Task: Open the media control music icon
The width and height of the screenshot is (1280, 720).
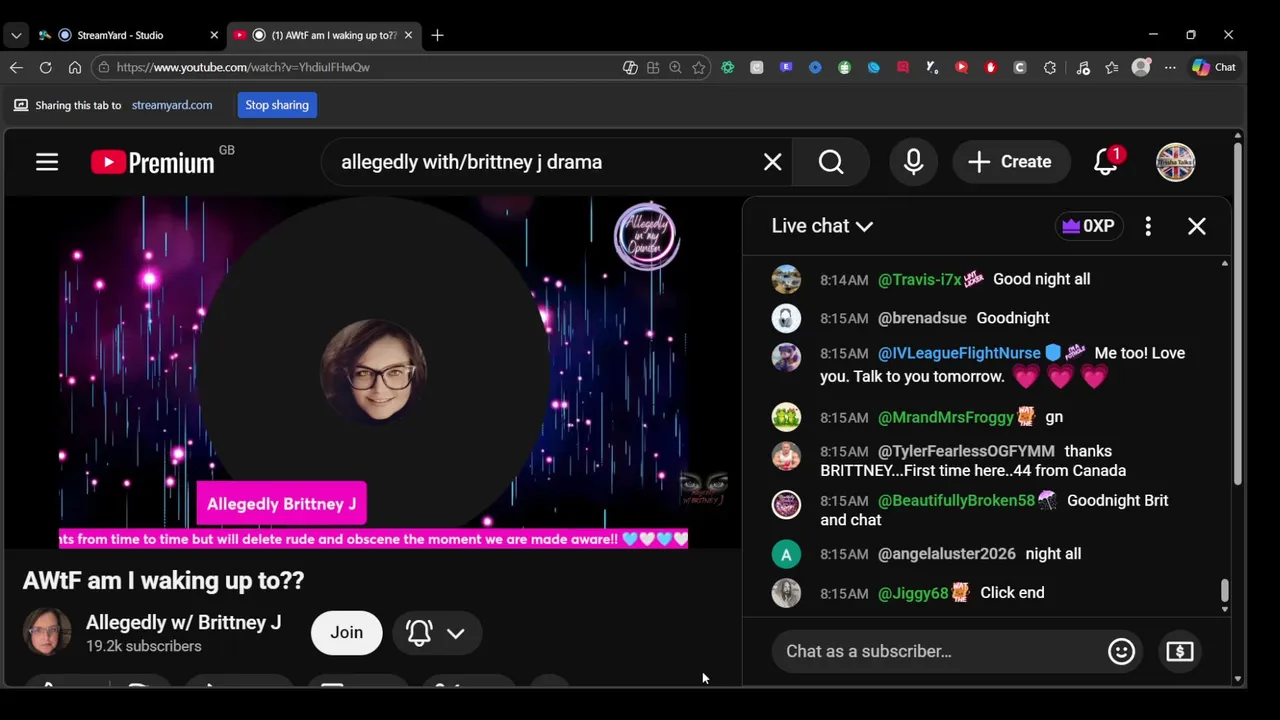Action: (x=1083, y=67)
